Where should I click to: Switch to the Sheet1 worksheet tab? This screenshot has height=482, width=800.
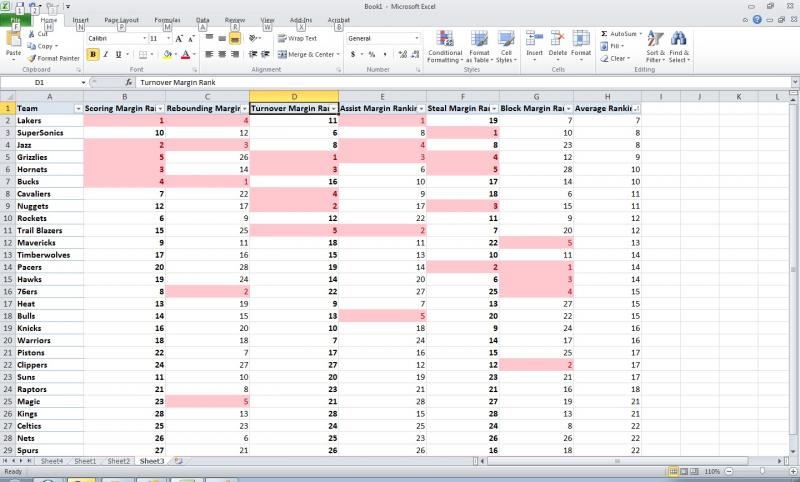(x=85, y=461)
